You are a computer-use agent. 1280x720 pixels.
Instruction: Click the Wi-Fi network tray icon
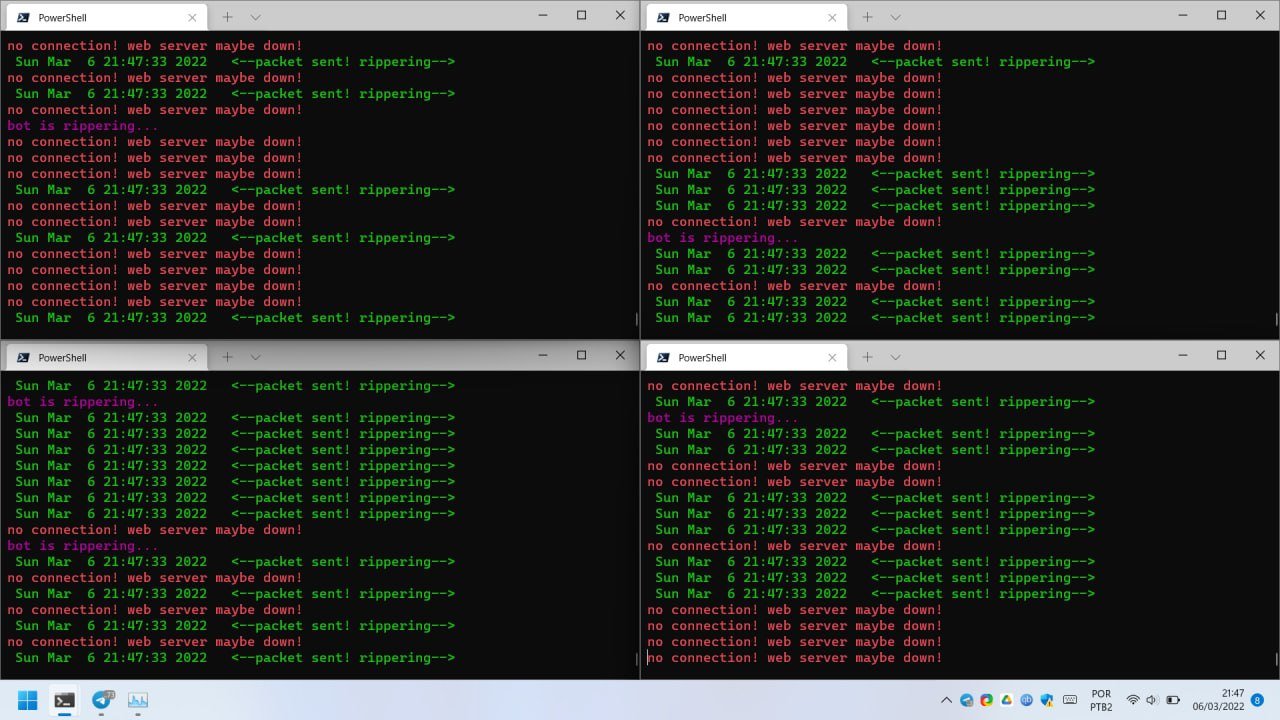[1133, 700]
